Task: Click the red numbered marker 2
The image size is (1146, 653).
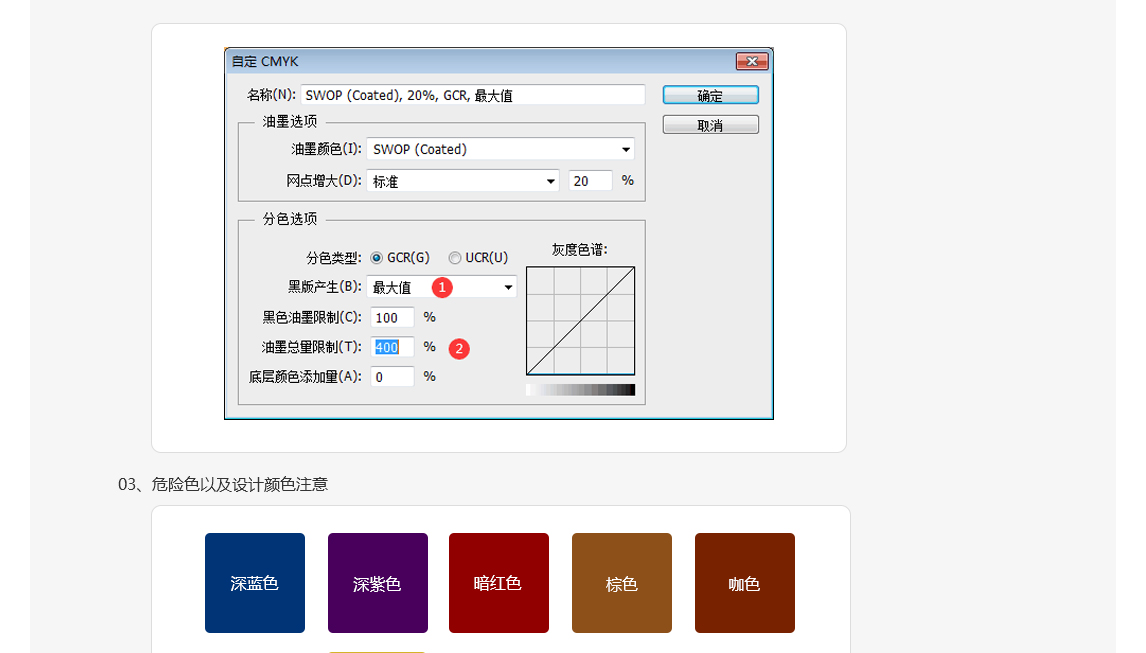Action: click(x=458, y=349)
